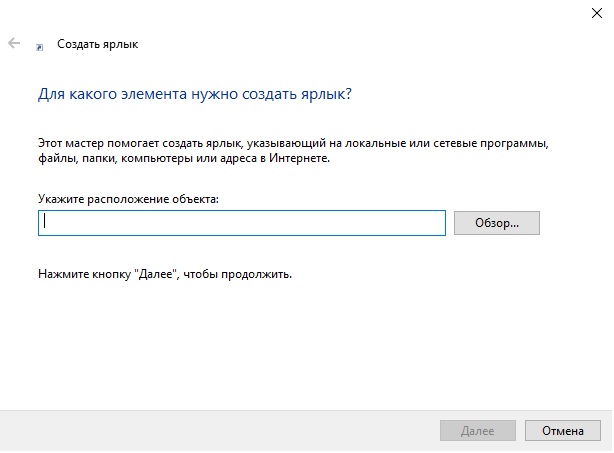The height and width of the screenshot is (453, 614).
Task: Click the blue heading "Для какого элемента нужно создать ярлык?"
Action: point(195,95)
